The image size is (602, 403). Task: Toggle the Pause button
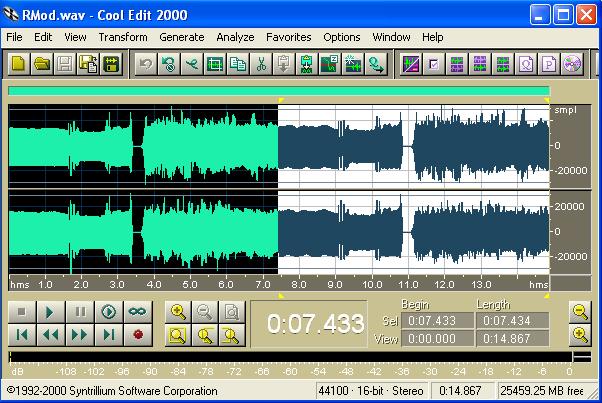[x=80, y=312]
